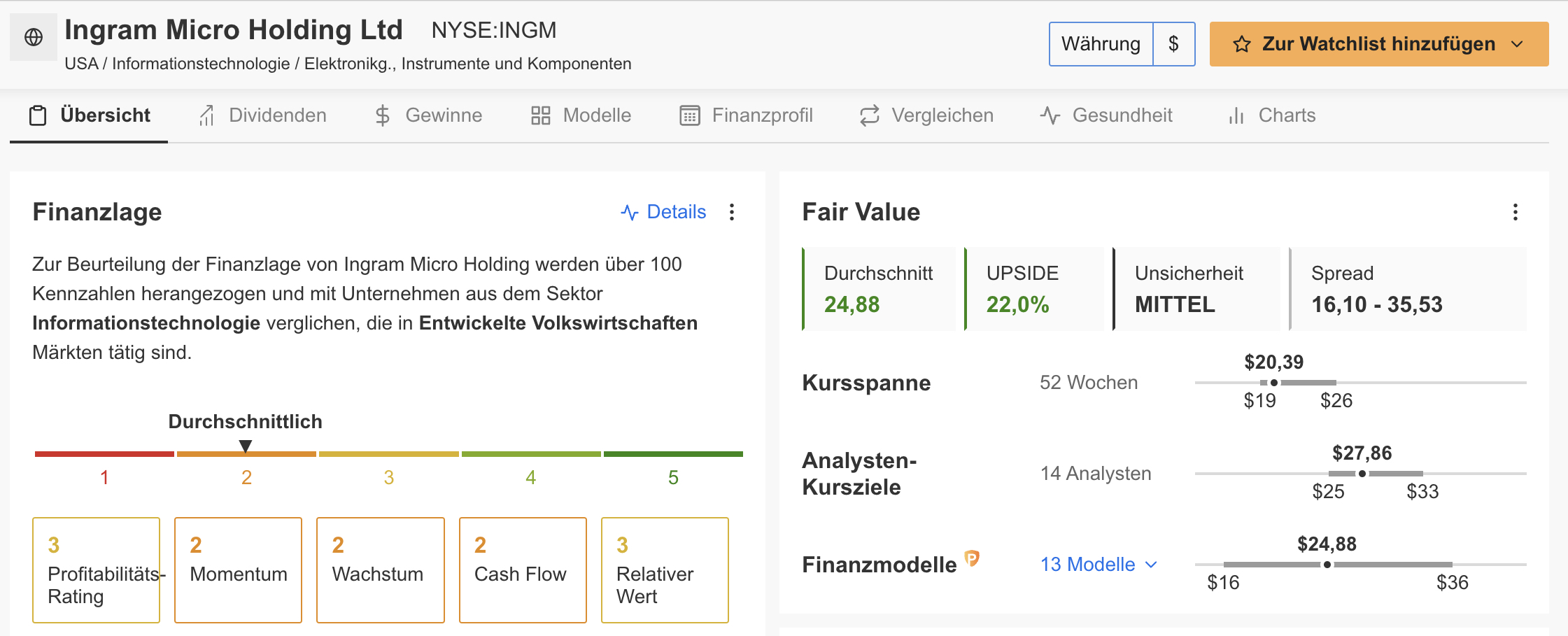The height and width of the screenshot is (636, 1568).
Task: Click rating scale segment 4
Action: [x=531, y=454]
